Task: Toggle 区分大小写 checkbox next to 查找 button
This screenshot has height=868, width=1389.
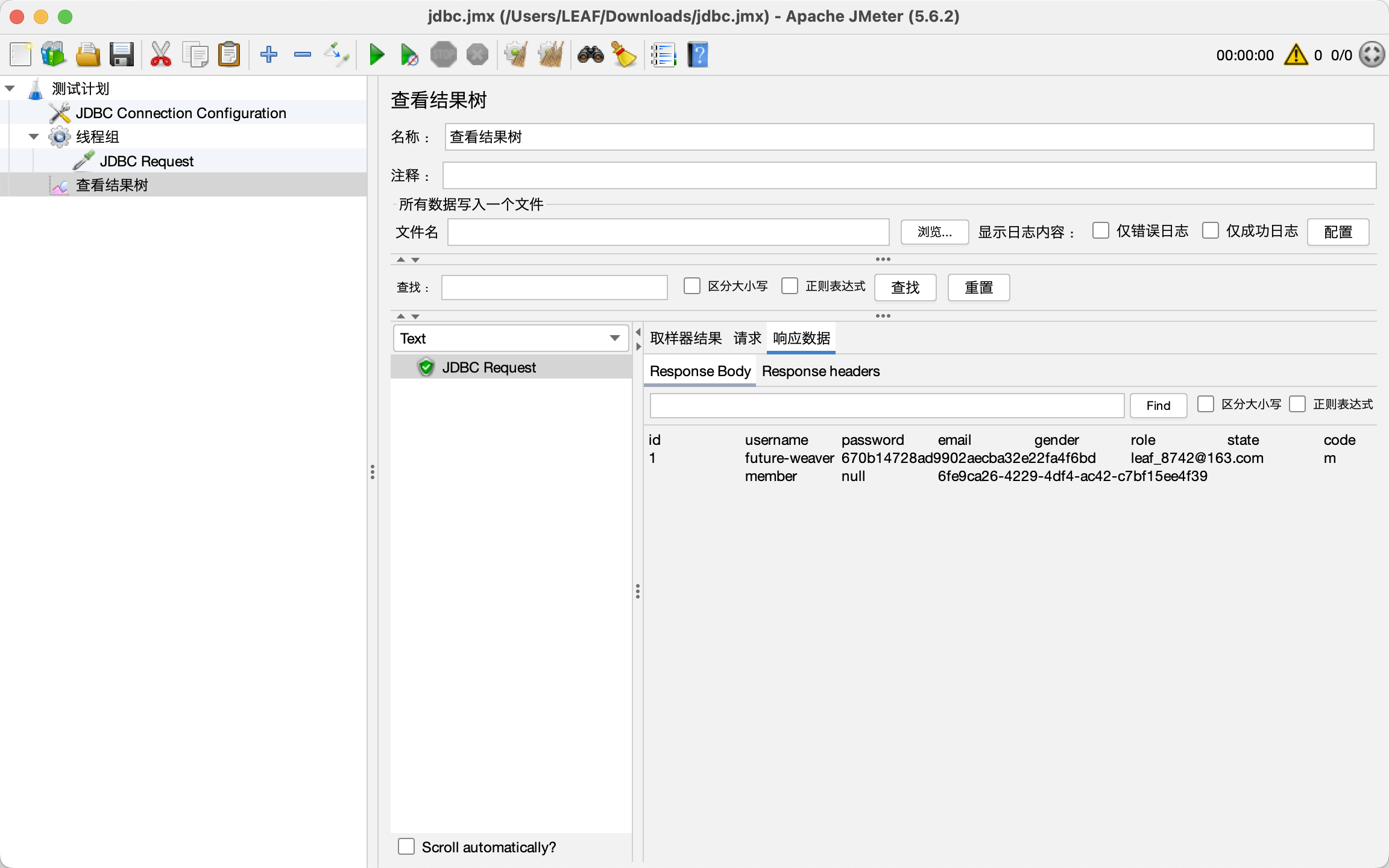Action: coord(692,286)
